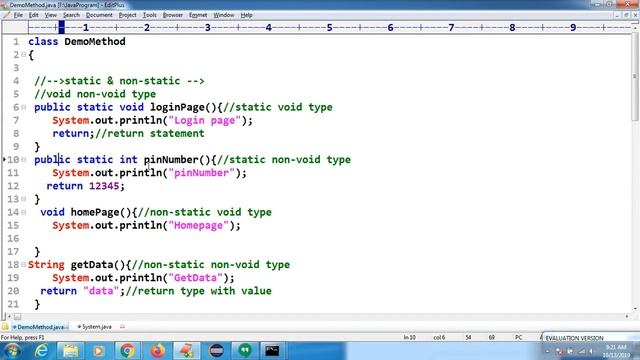Image resolution: width=640 pixels, height=360 pixels.
Task: Click on the loginPage method name
Action: coord(177,107)
